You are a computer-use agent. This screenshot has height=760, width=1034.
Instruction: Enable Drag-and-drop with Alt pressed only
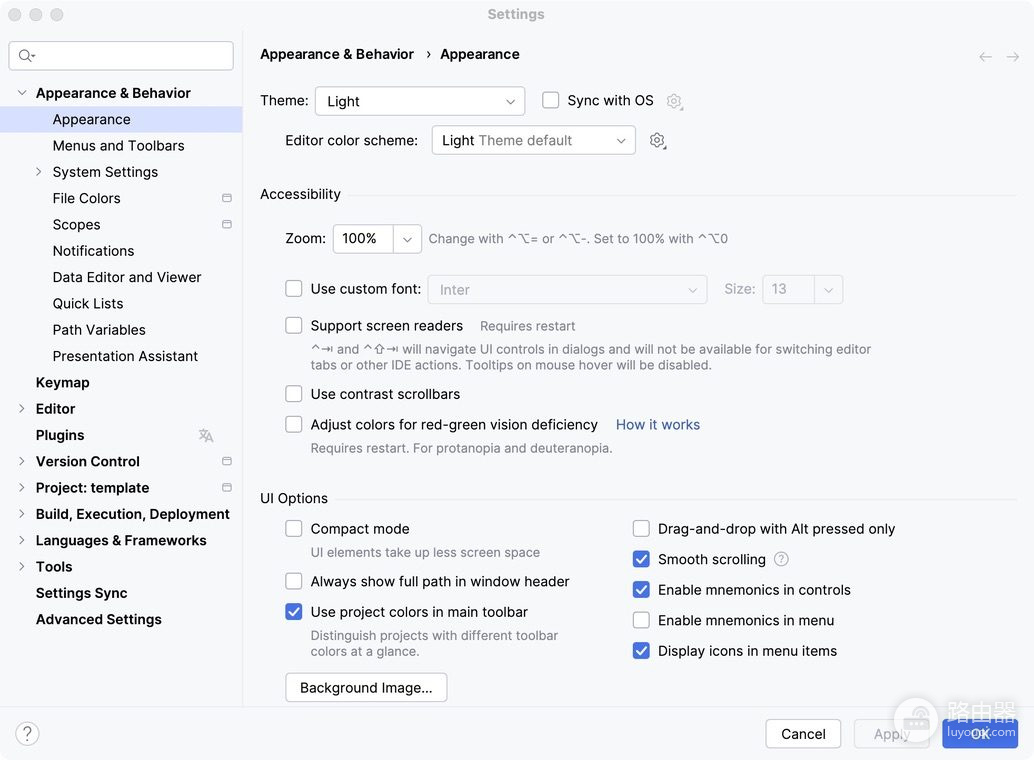pos(641,528)
